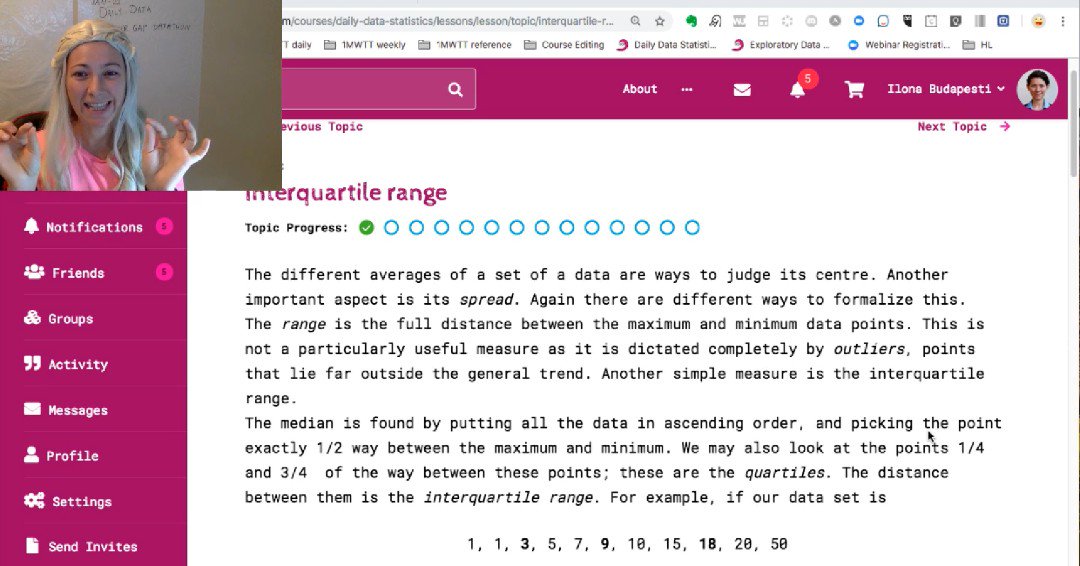Expand the Ilona Budapesti user dropdown
This screenshot has width=1080, height=566.
[x=946, y=89]
